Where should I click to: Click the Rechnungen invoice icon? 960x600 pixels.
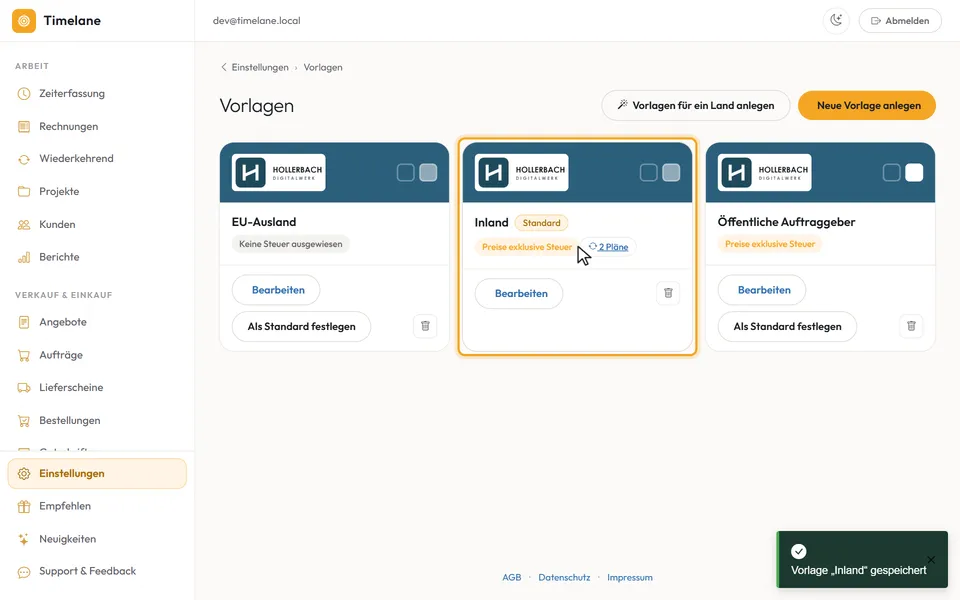pos(24,127)
